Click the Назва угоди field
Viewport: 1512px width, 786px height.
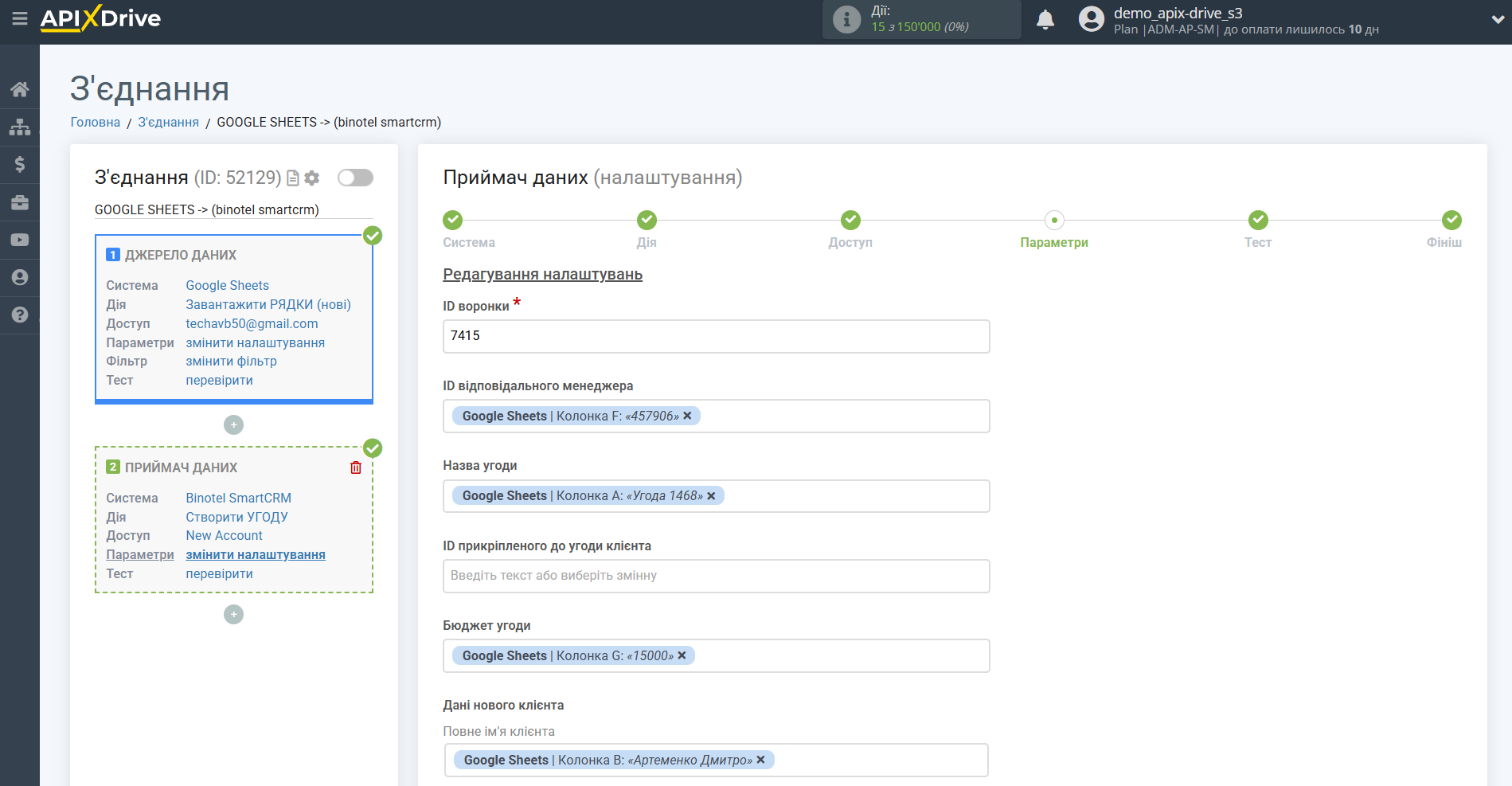pyautogui.click(x=717, y=496)
